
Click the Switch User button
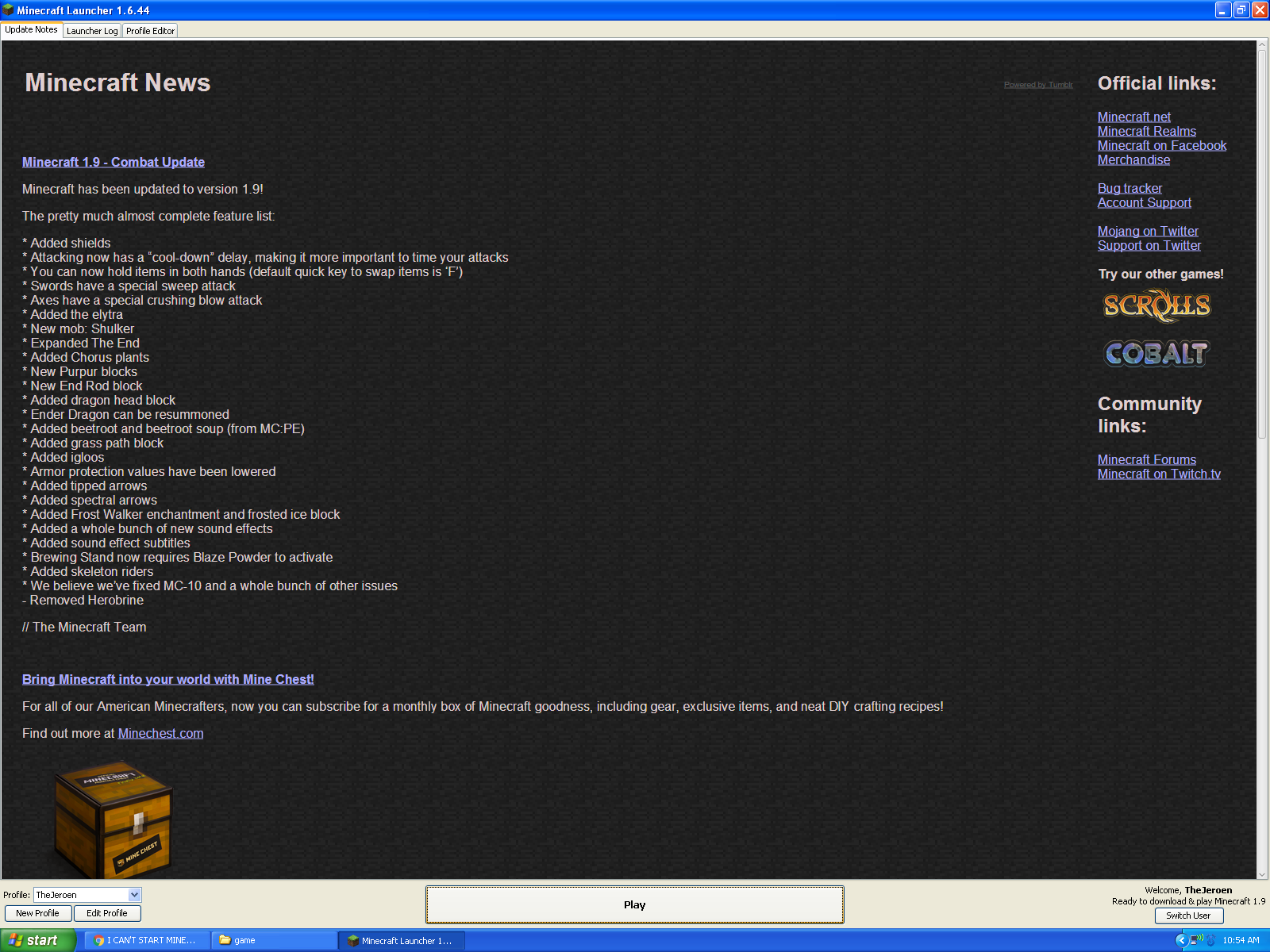click(x=1188, y=916)
